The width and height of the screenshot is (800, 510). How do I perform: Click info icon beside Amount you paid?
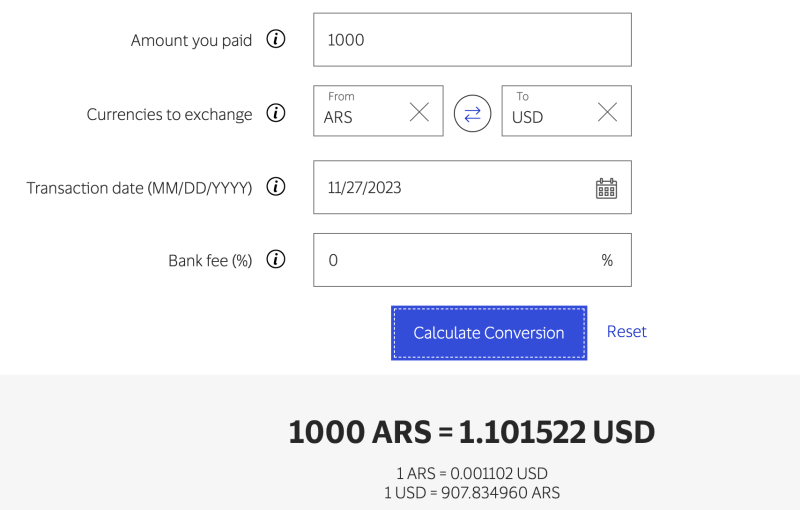pyautogui.click(x=276, y=40)
